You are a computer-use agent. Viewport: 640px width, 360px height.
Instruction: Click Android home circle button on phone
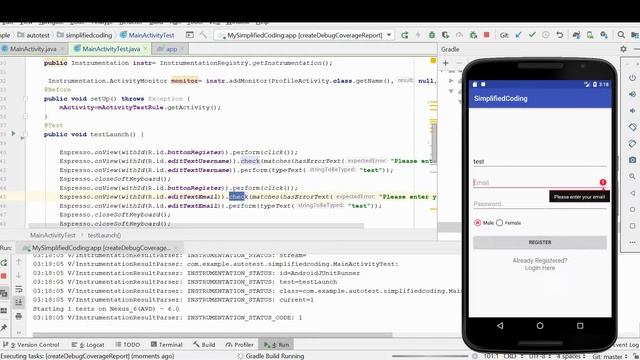540,326
